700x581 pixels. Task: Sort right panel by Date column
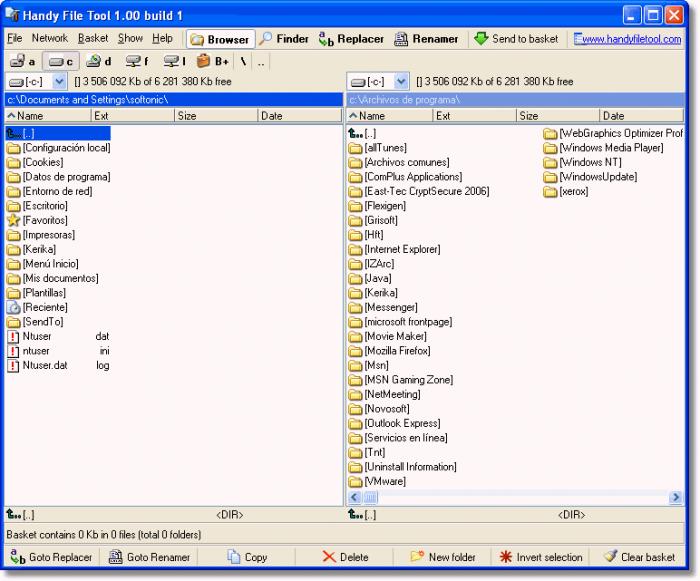pyautogui.click(x=641, y=116)
